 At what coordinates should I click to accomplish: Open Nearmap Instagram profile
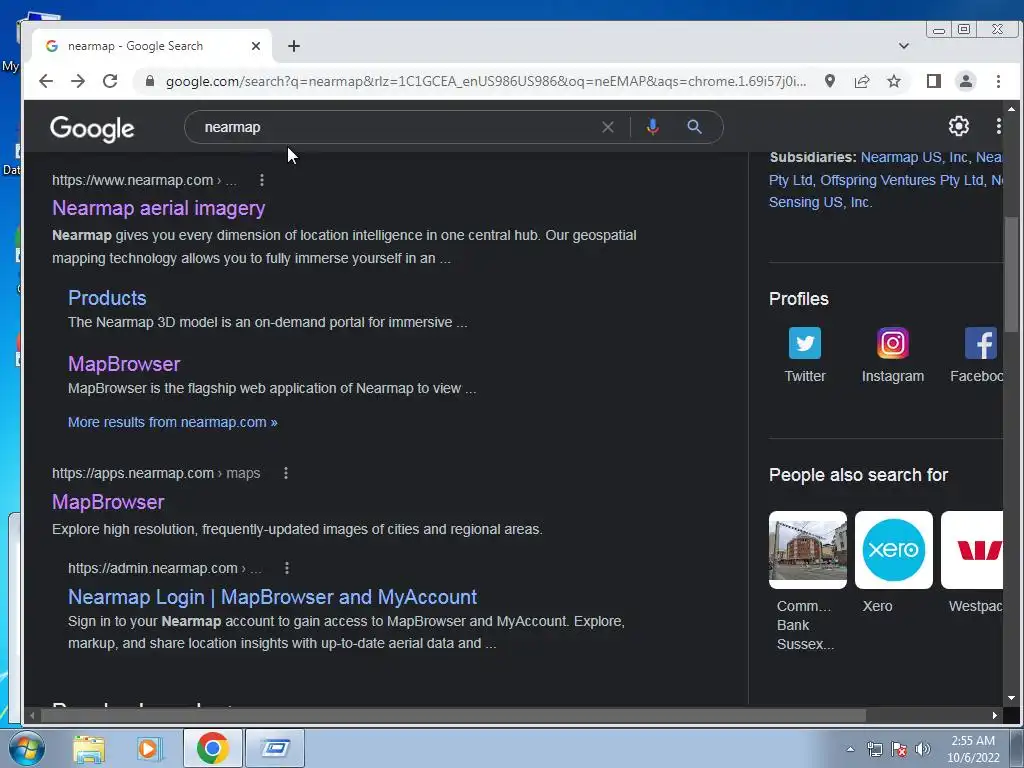893,355
